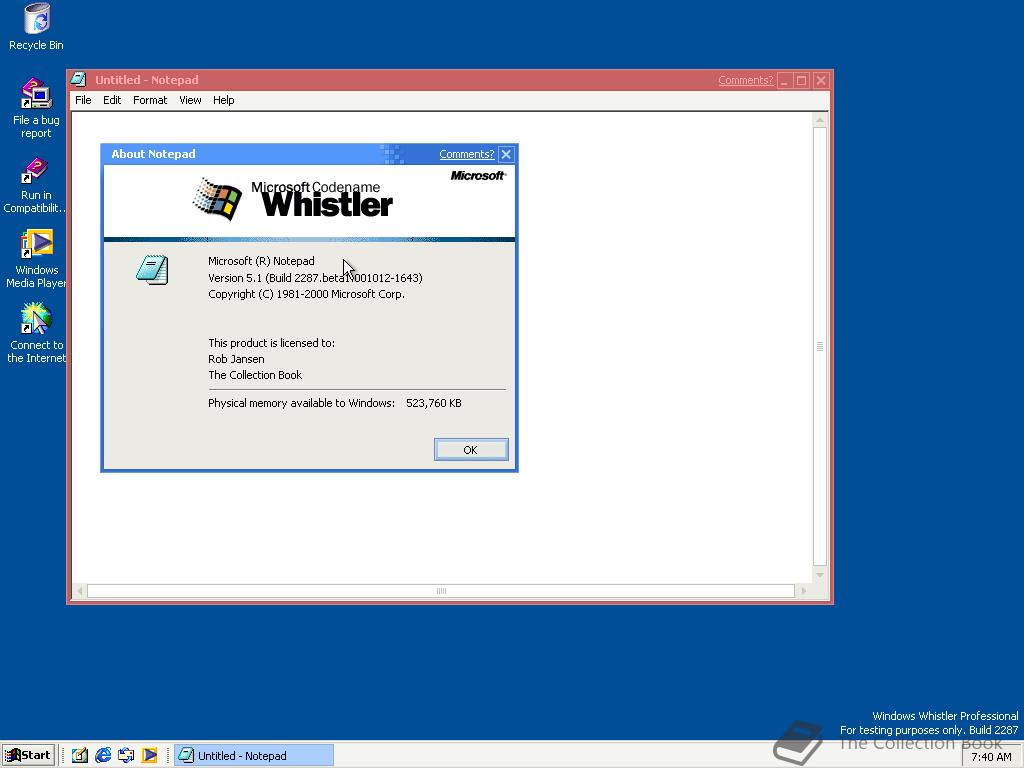1024x768 pixels.
Task: Click the 523,760 KB memory value
Action: [x=434, y=403]
